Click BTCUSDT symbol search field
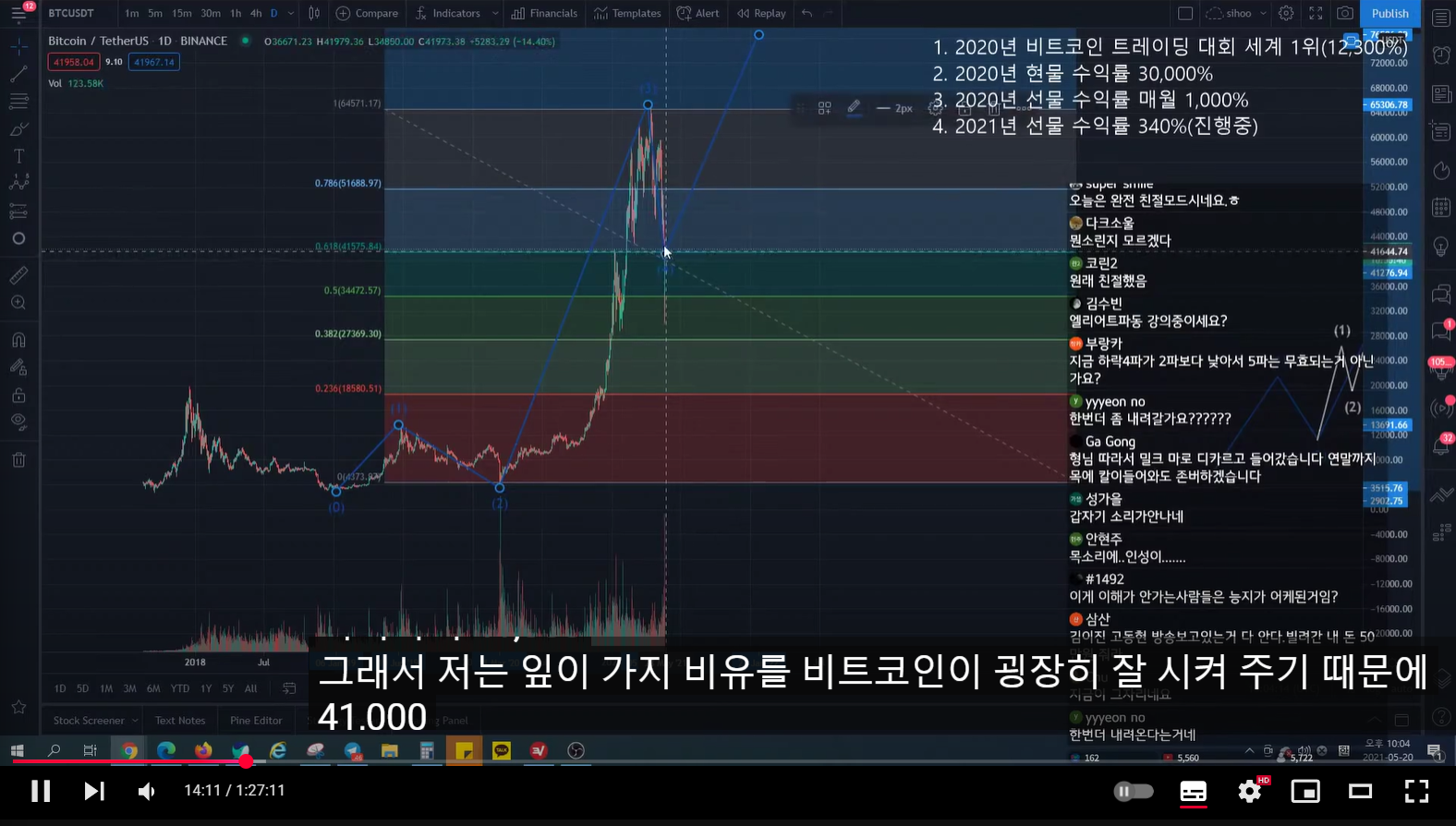 click(x=71, y=13)
